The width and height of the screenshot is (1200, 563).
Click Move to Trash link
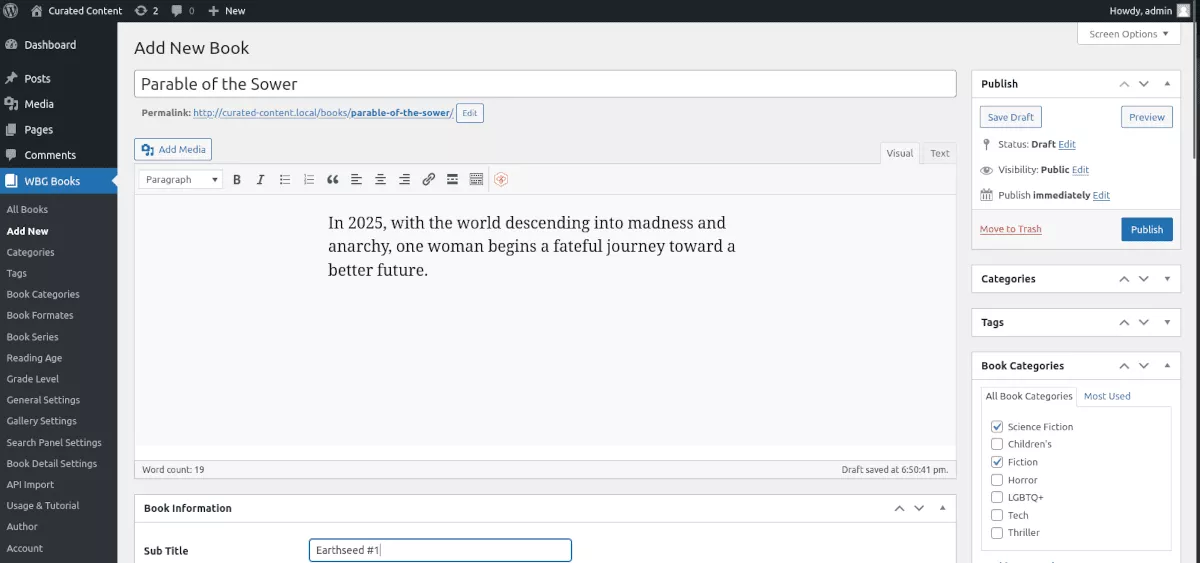[1010, 229]
